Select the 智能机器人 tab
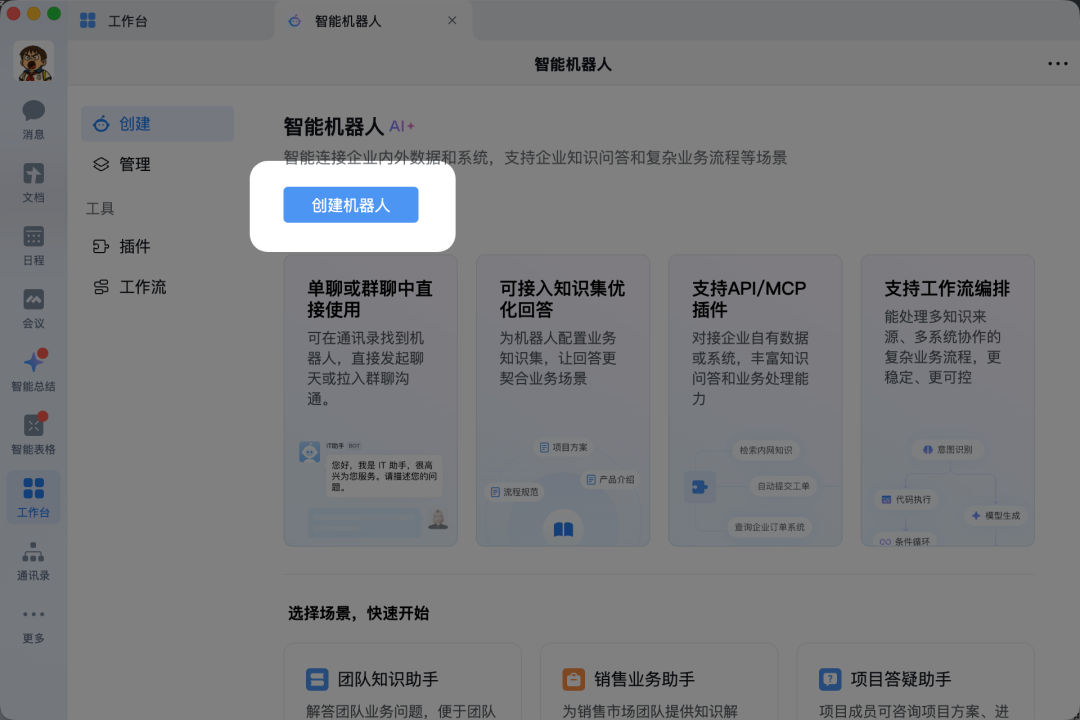 click(x=345, y=20)
